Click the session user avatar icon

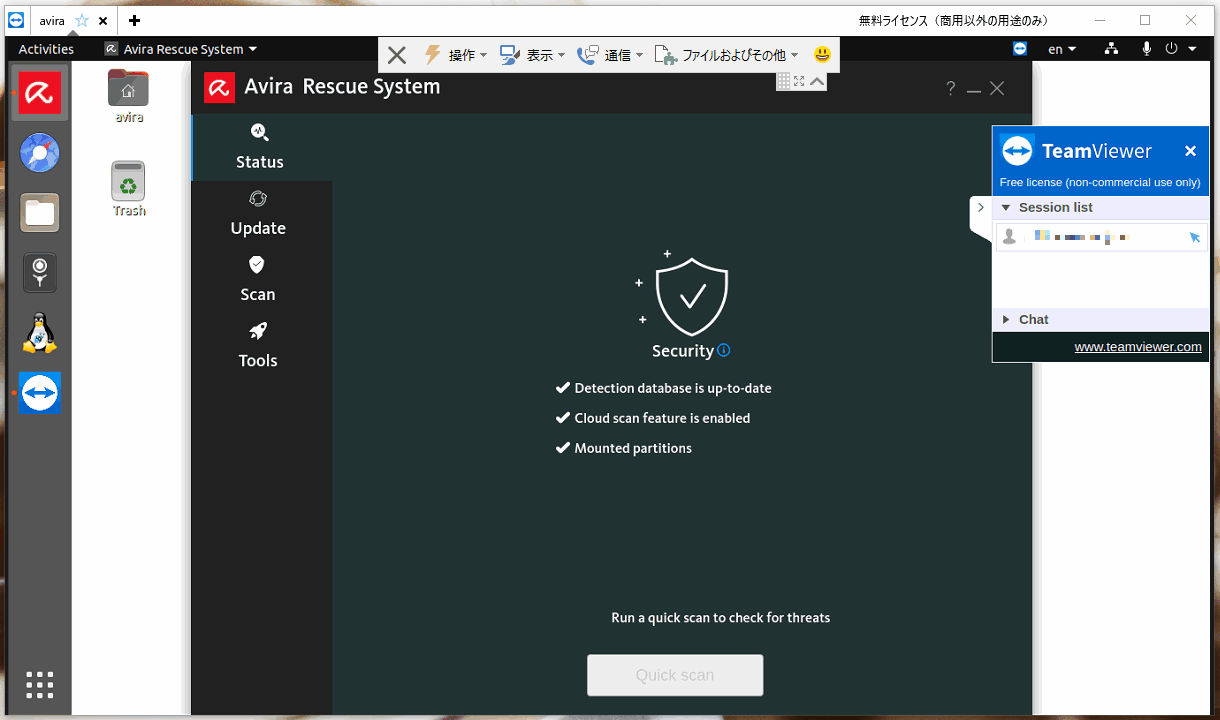pos(1009,237)
